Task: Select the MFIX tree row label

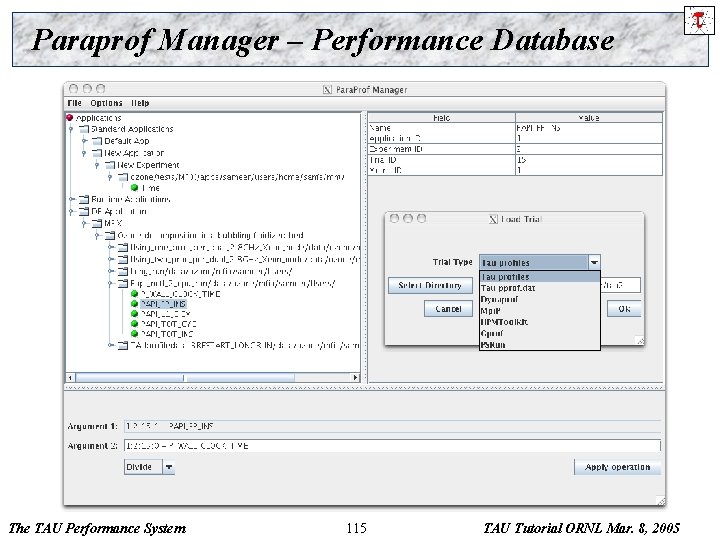Action: tap(113, 223)
